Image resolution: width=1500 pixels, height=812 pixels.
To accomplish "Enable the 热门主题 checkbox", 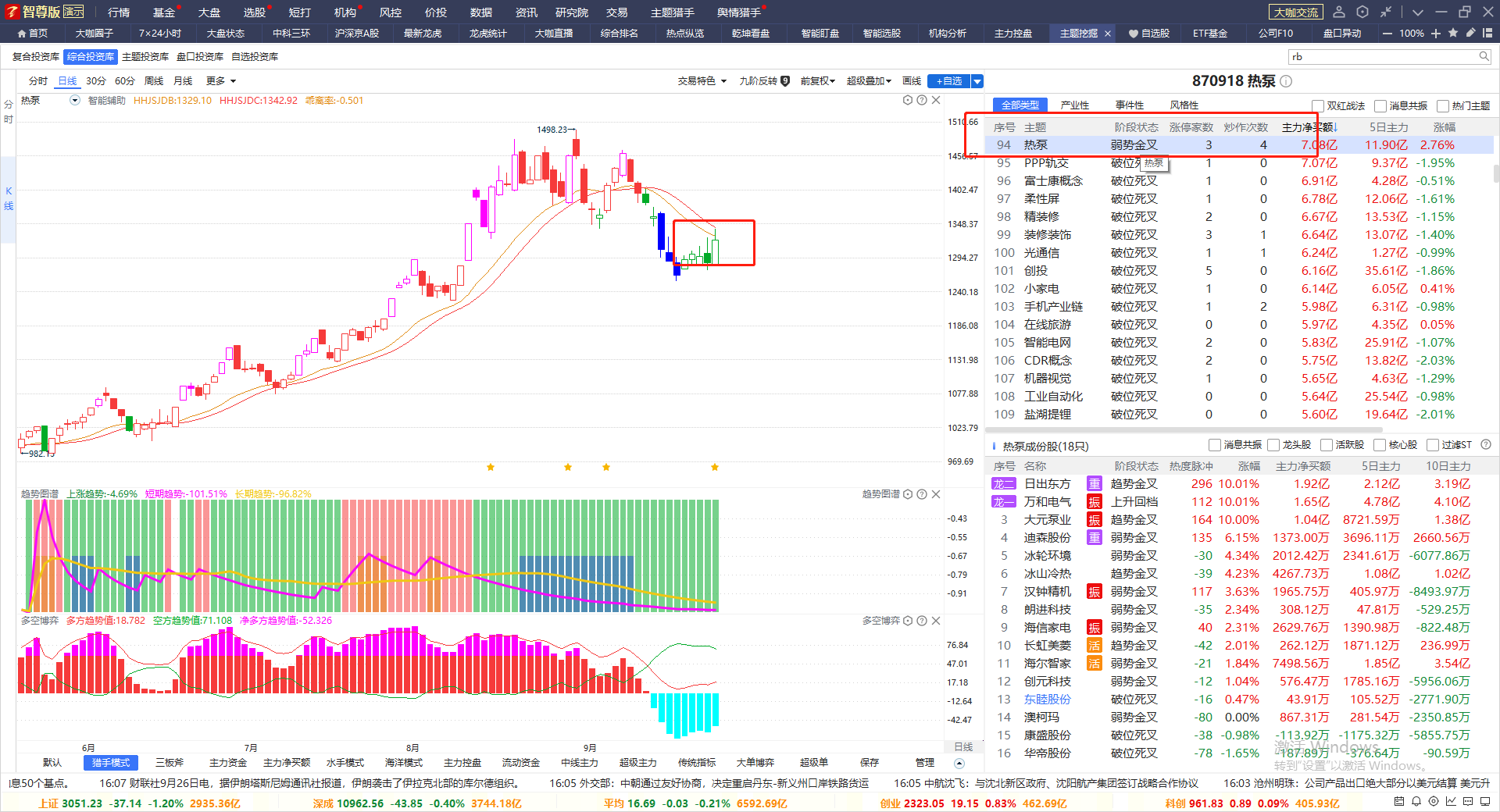I will click(1443, 106).
